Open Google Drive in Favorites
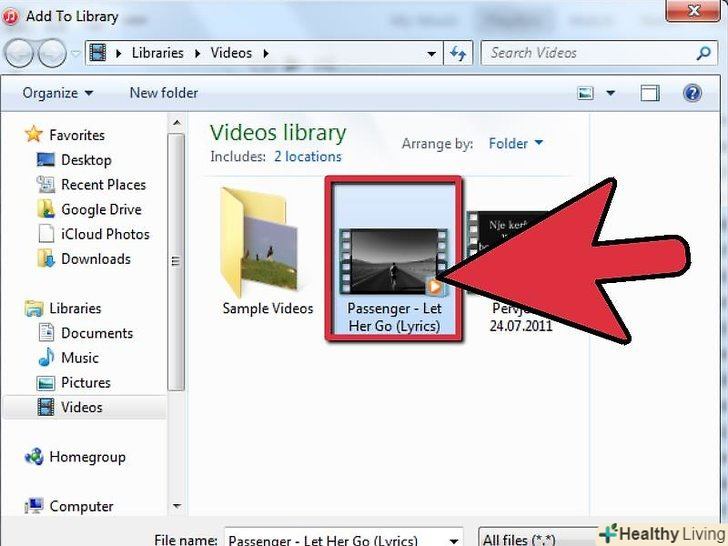Image resolution: width=728 pixels, height=546 pixels. pos(89,209)
